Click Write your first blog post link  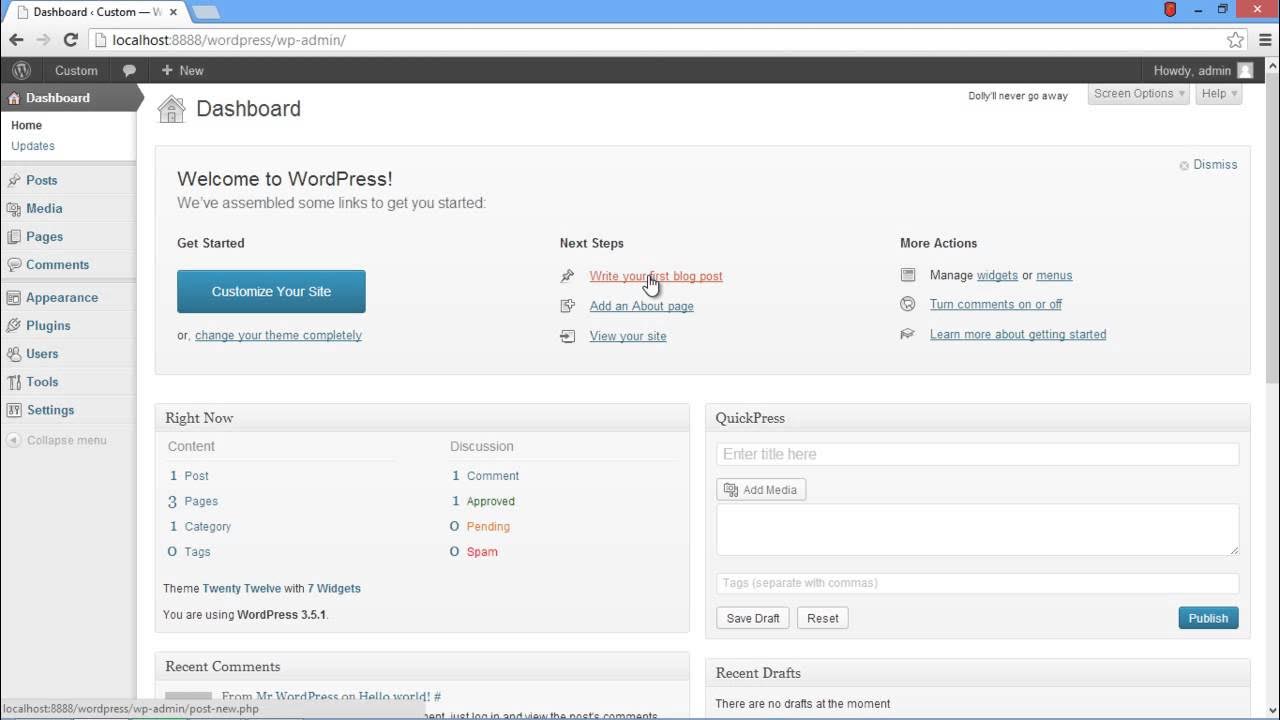click(x=656, y=276)
